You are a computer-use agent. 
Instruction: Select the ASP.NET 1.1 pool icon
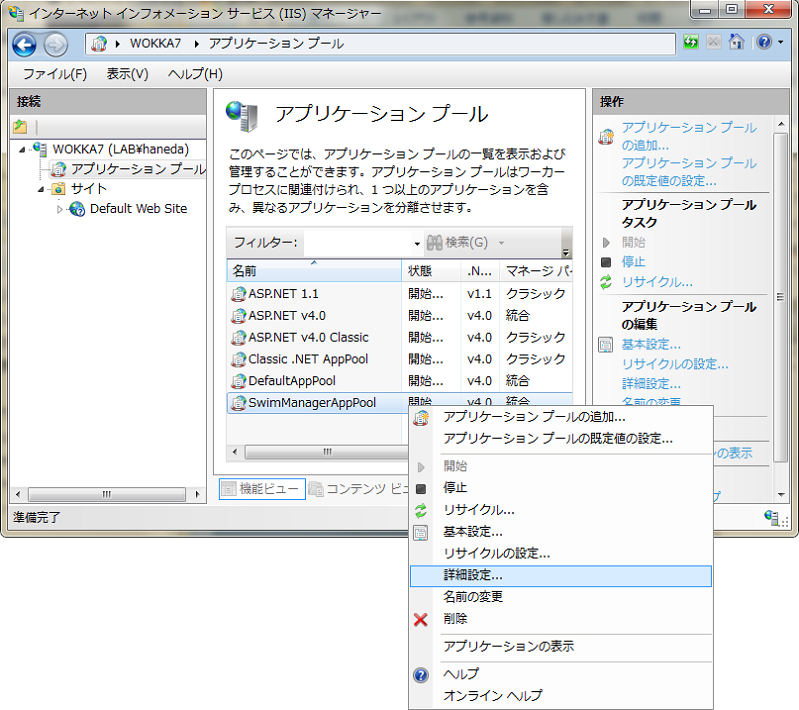(x=238, y=294)
